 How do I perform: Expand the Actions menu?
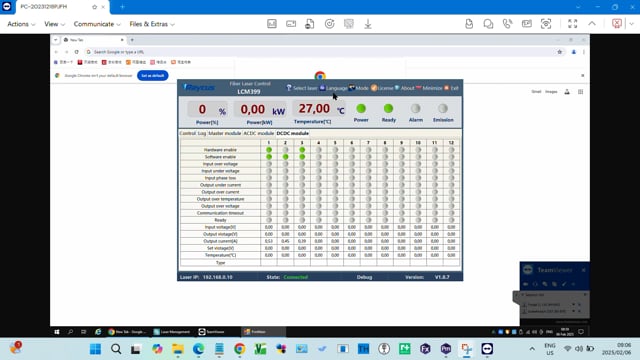[21, 24]
